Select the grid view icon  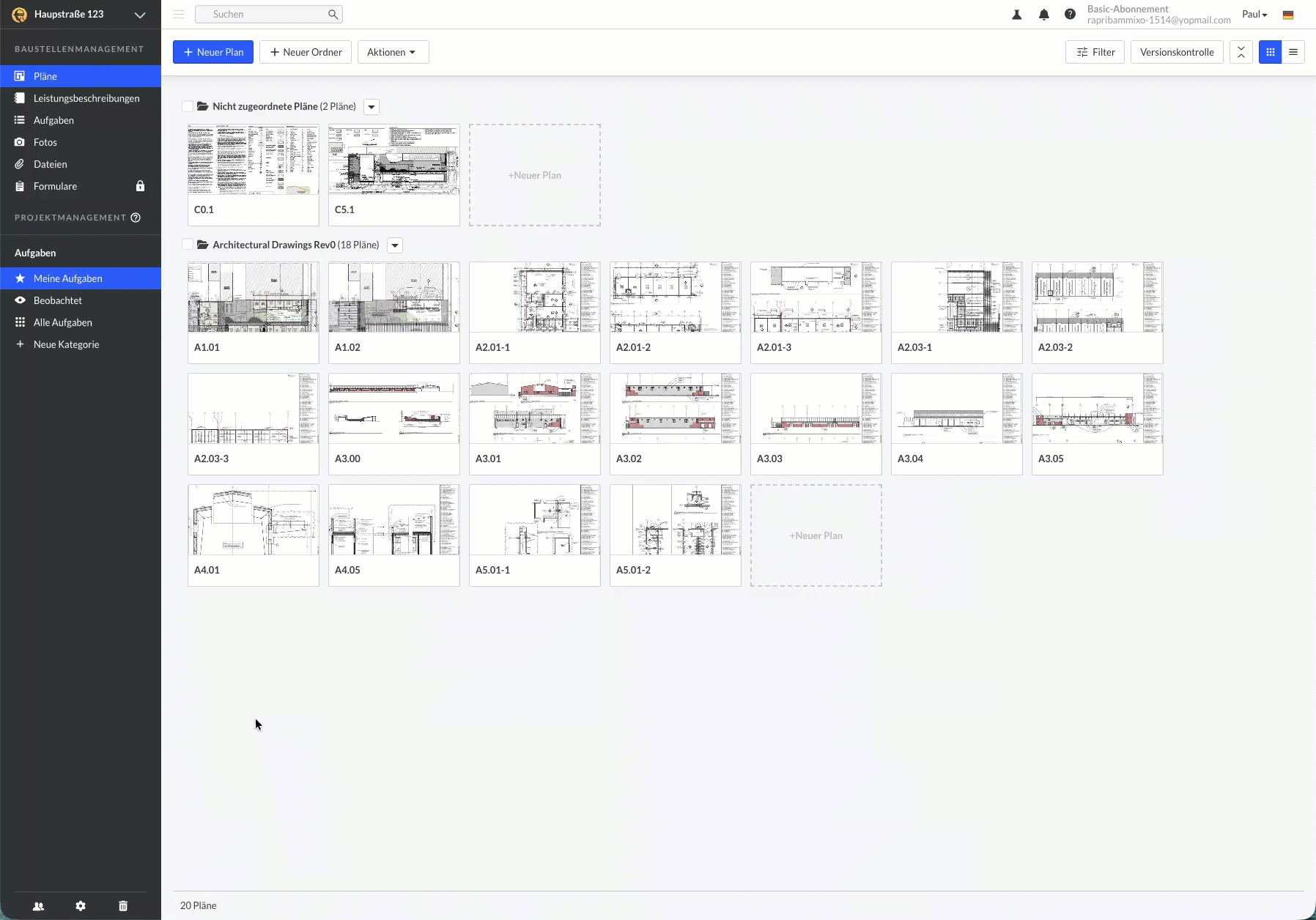click(x=1271, y=52)
